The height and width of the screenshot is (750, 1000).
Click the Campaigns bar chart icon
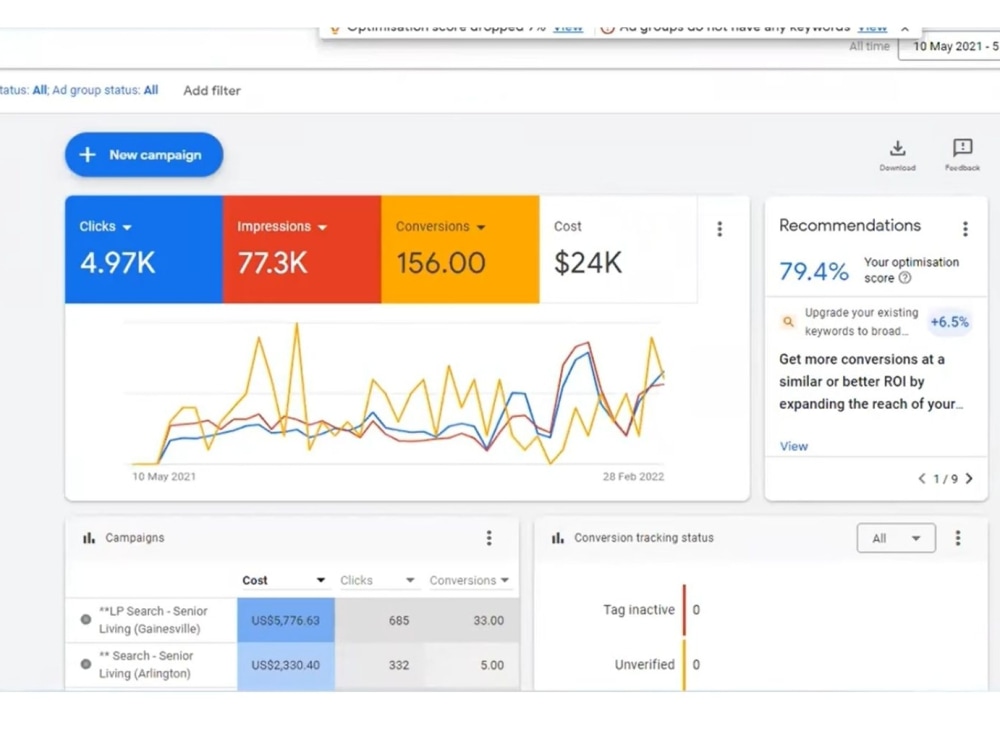point(89,538)
